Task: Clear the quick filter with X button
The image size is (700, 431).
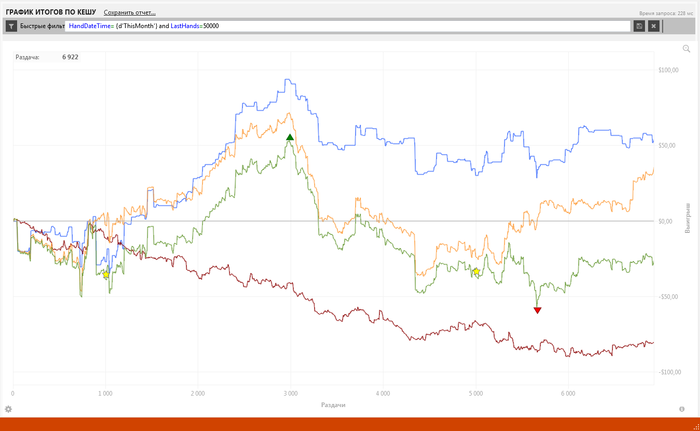Action: [x=654, y=25]
